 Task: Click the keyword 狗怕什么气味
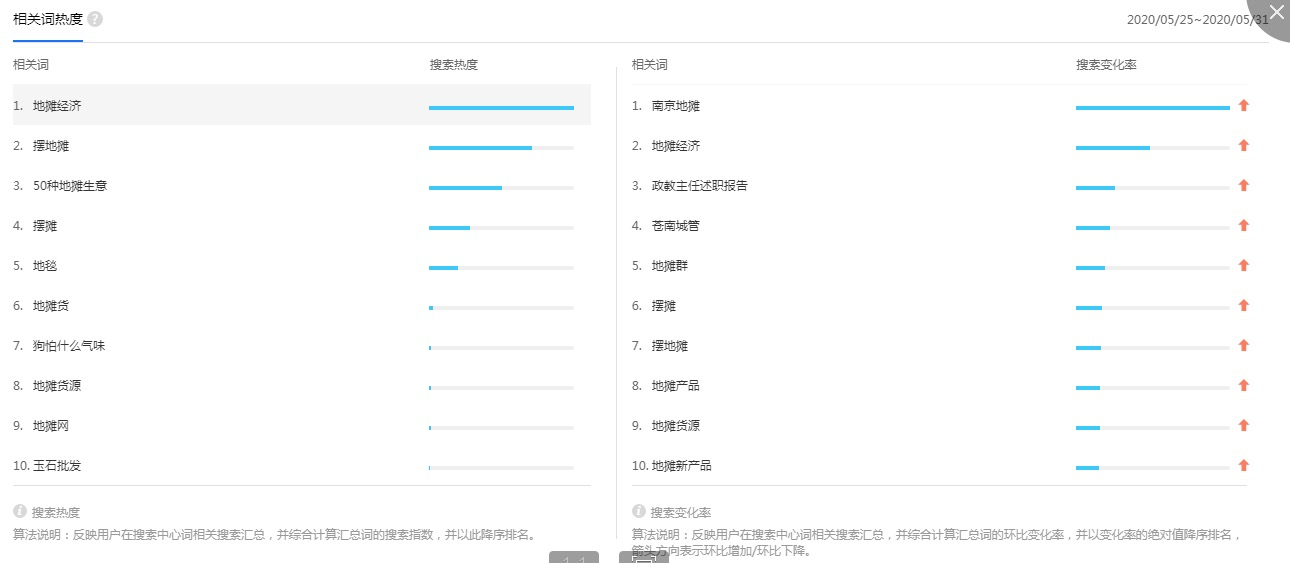pos(69,345)
